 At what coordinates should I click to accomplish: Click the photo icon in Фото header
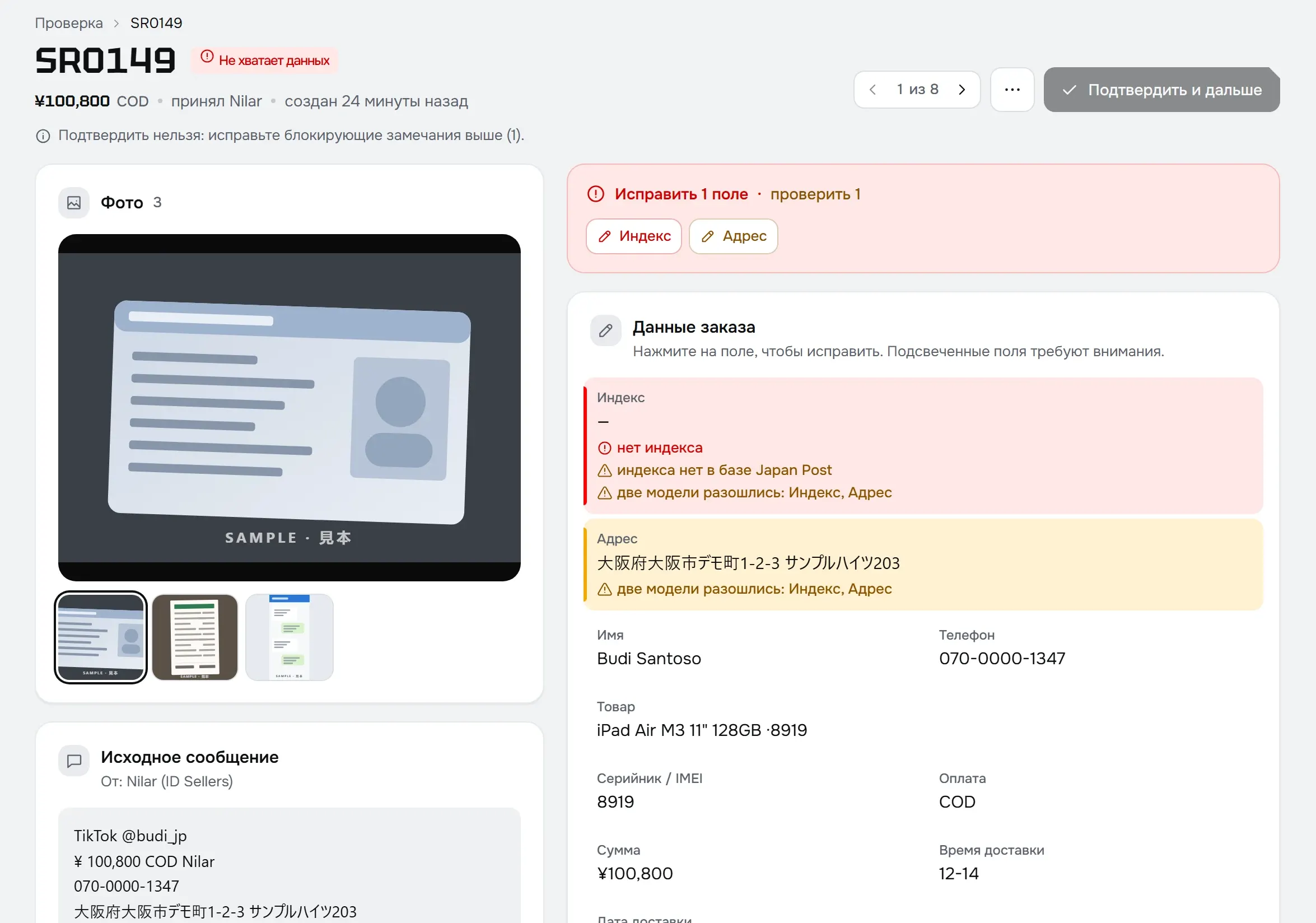74,202
